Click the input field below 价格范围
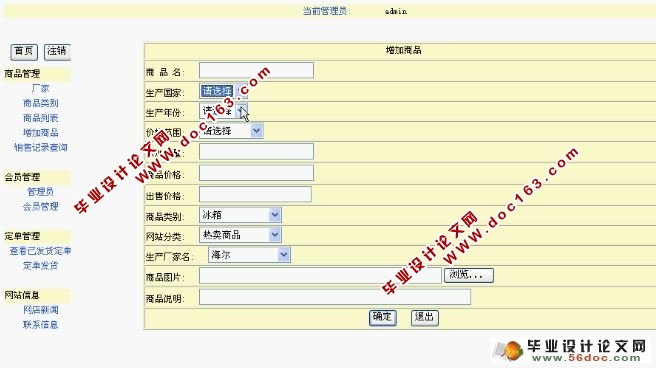 coord(256,151)
